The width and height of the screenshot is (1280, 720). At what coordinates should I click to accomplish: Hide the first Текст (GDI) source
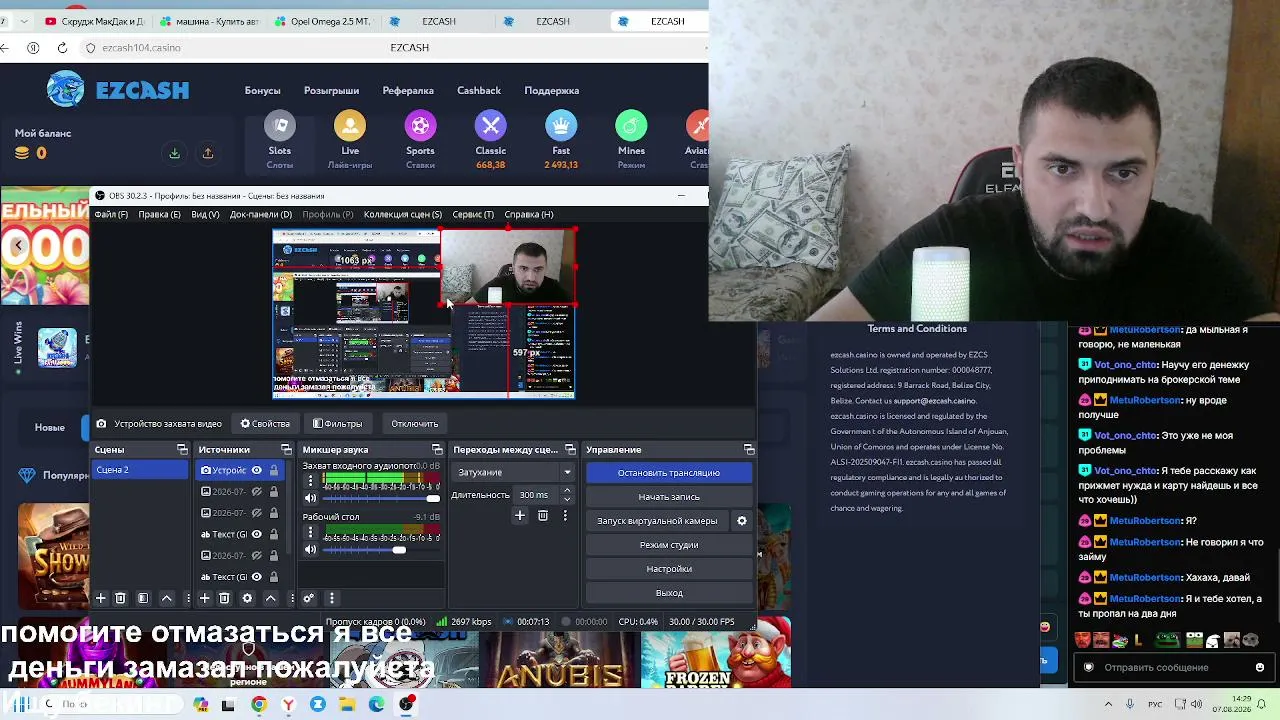coord(257,534)
